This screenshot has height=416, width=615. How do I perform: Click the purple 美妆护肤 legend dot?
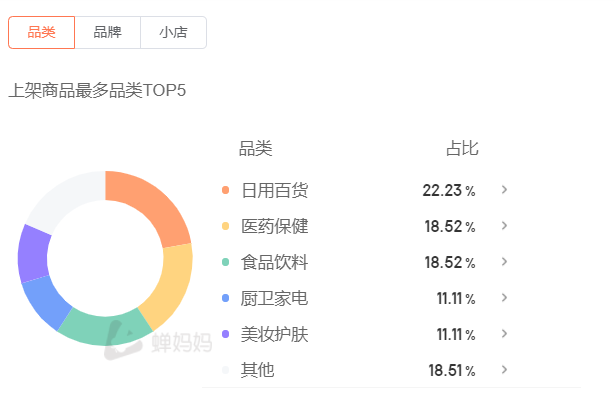[225, 334]
